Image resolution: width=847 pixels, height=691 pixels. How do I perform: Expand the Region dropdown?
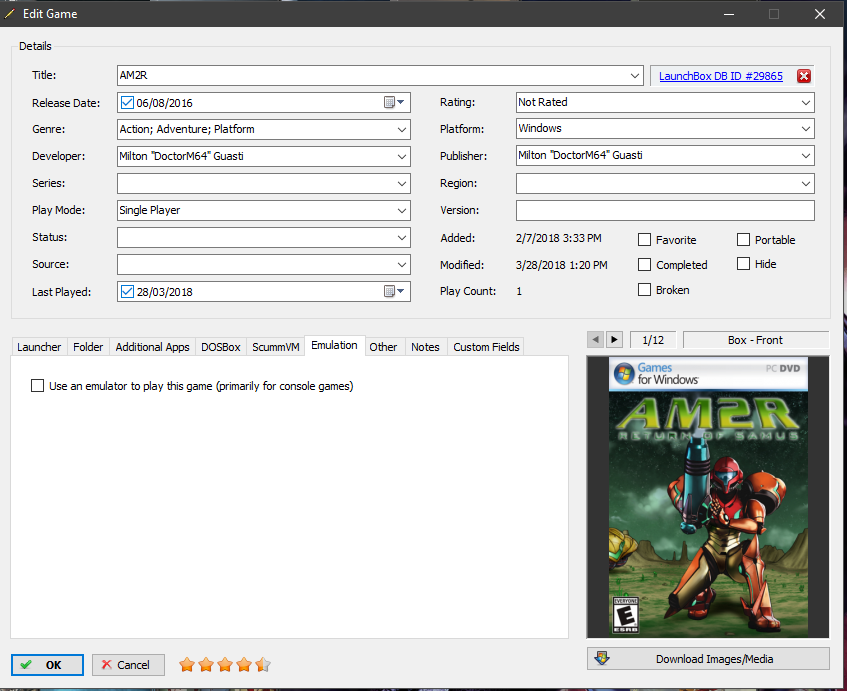click(806, 184)
